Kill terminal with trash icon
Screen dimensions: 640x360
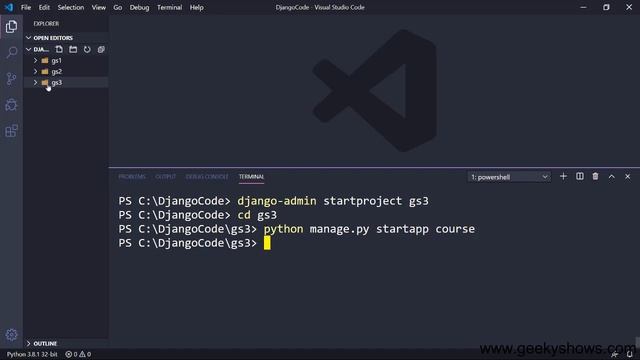click(x=596, y=176)
